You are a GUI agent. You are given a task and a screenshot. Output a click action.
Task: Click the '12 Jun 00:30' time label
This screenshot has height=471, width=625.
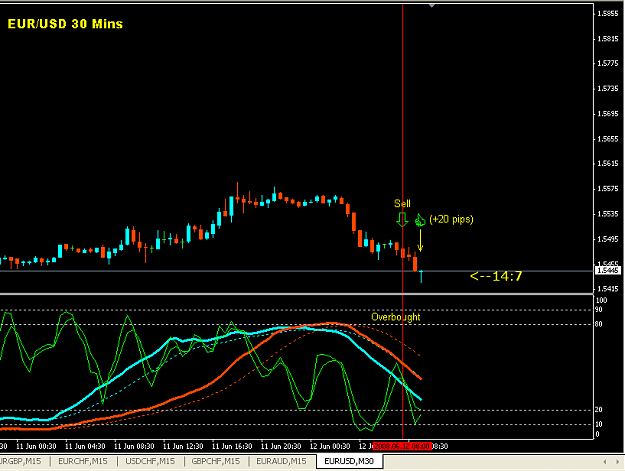(x=330, y=446)
